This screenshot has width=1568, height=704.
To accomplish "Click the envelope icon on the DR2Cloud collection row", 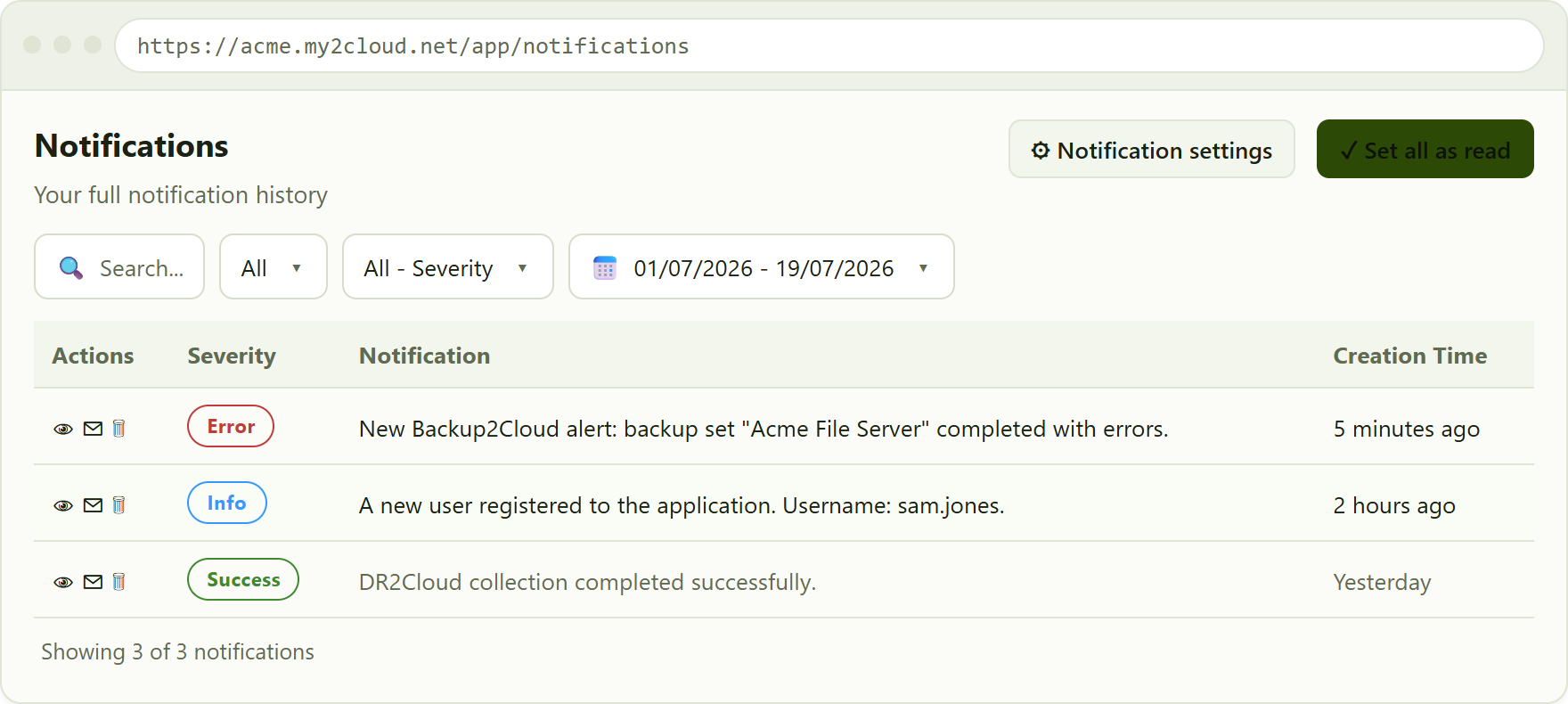I will tap(93, 582).
